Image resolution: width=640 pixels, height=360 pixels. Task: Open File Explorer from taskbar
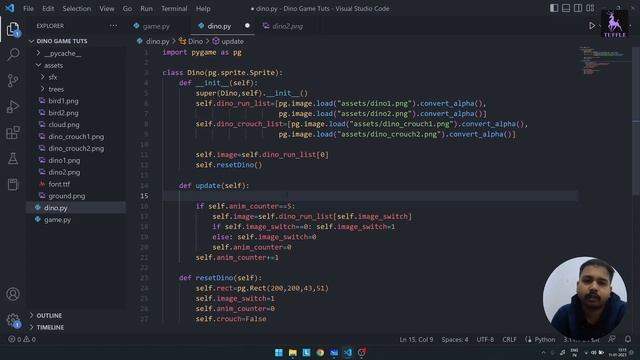(293, 352)
